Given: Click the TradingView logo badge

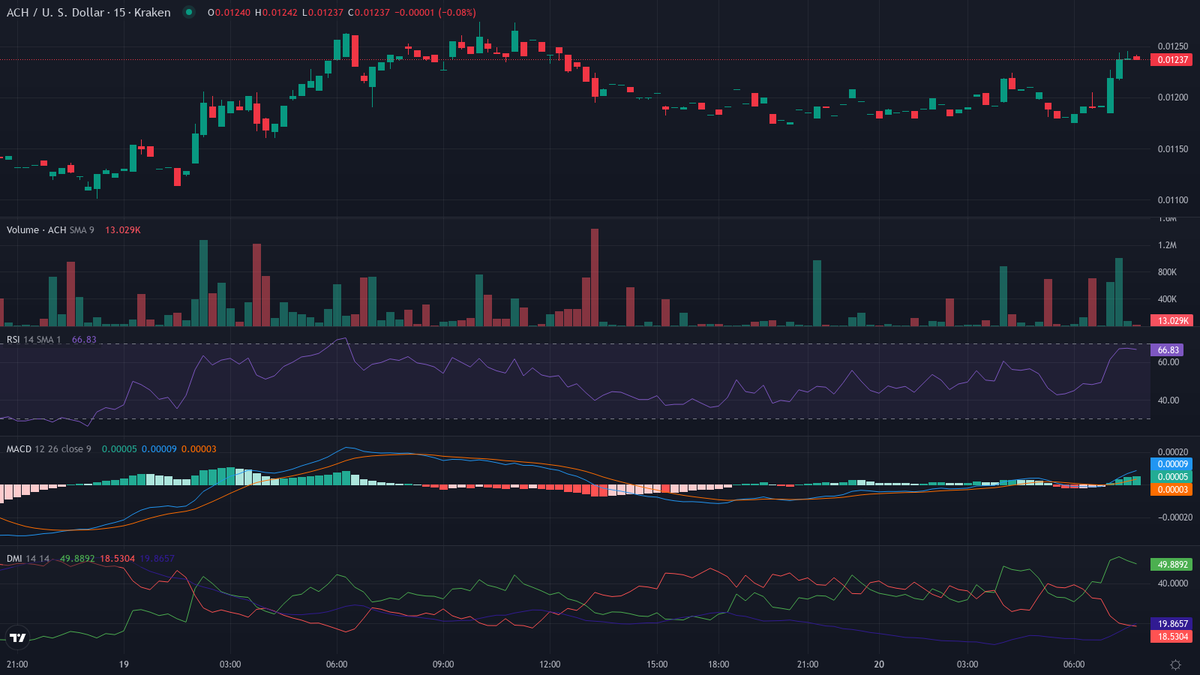Looking at the screenshot, I should click(x=17, y=637).
